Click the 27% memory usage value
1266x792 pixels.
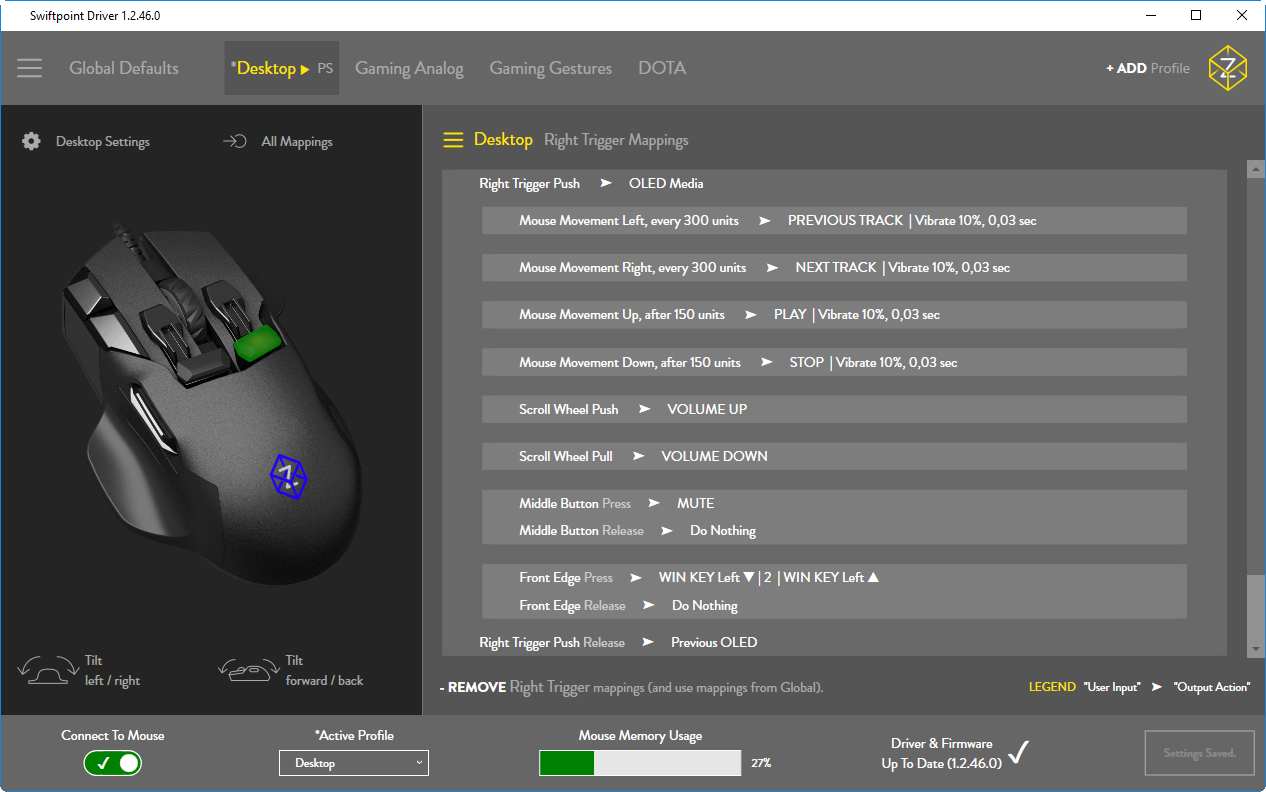(761, 764)
